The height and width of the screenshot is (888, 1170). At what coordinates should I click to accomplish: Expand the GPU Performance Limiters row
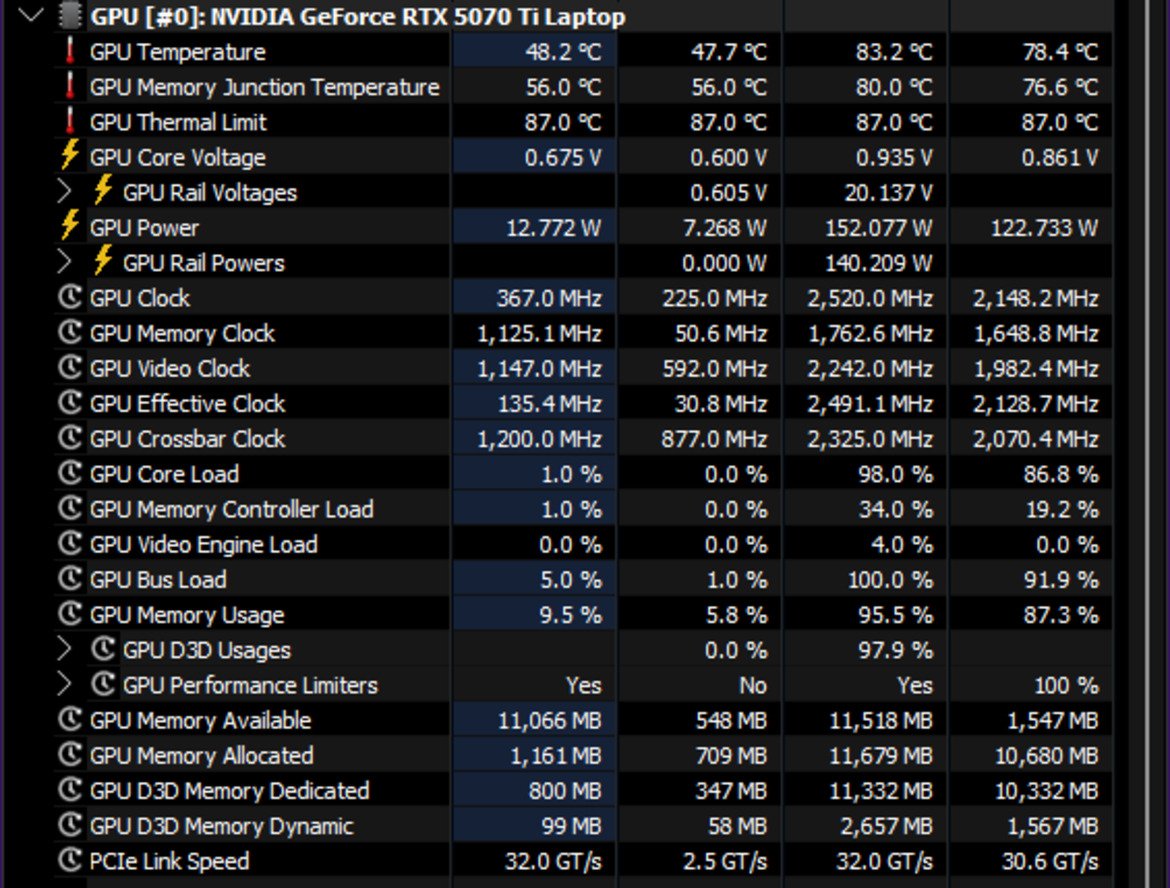point(65,684)
